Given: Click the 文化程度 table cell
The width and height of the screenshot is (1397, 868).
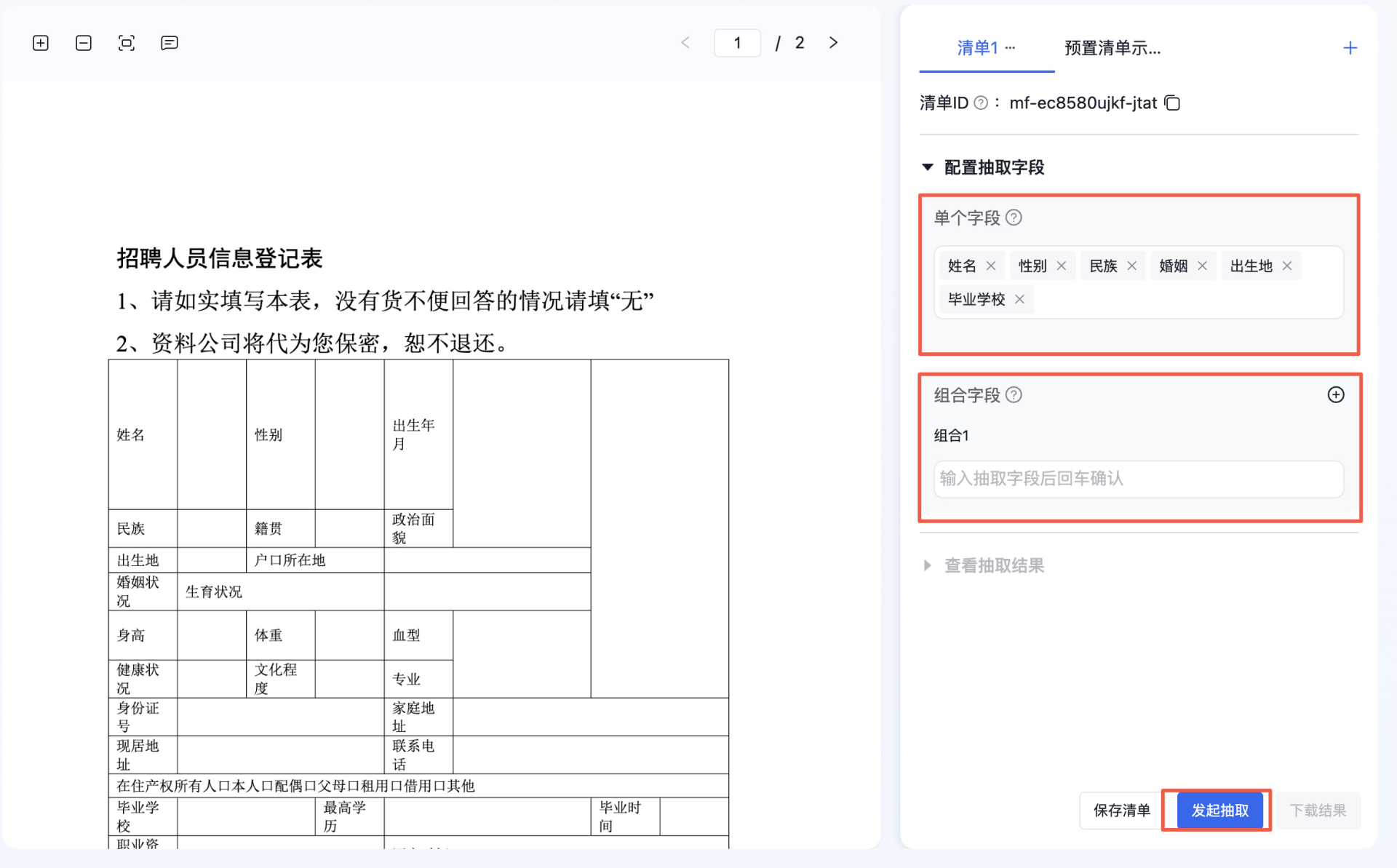Looking at the screenshot, I should tap(281, 679).
